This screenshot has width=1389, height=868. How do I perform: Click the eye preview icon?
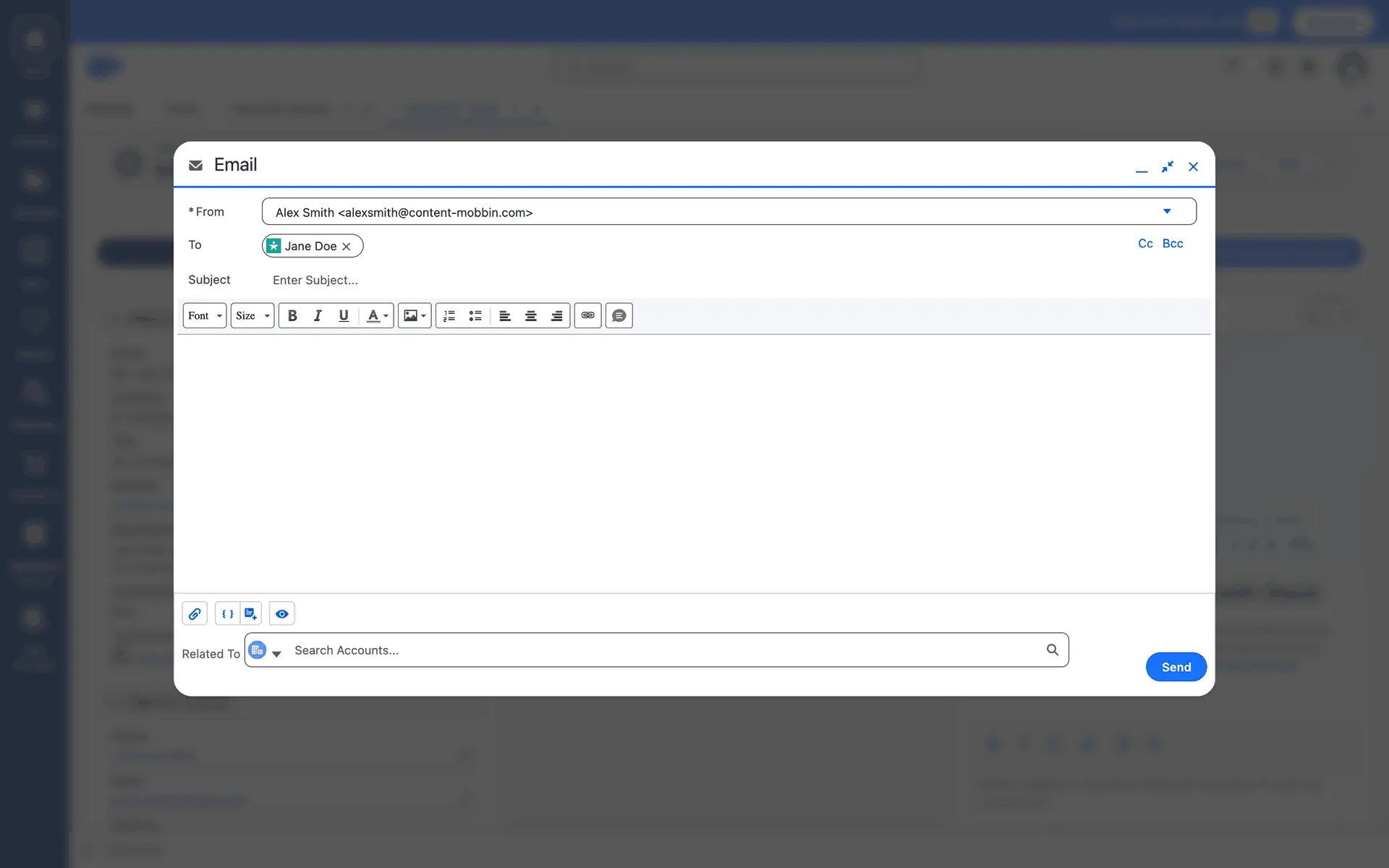click(x=281, y=613)
